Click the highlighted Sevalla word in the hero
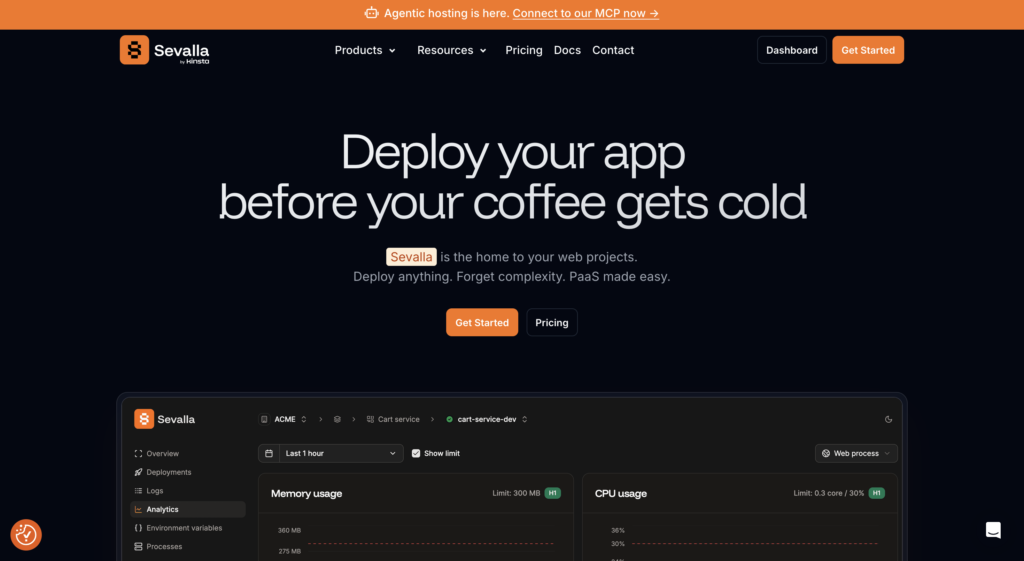 (411, 257)
